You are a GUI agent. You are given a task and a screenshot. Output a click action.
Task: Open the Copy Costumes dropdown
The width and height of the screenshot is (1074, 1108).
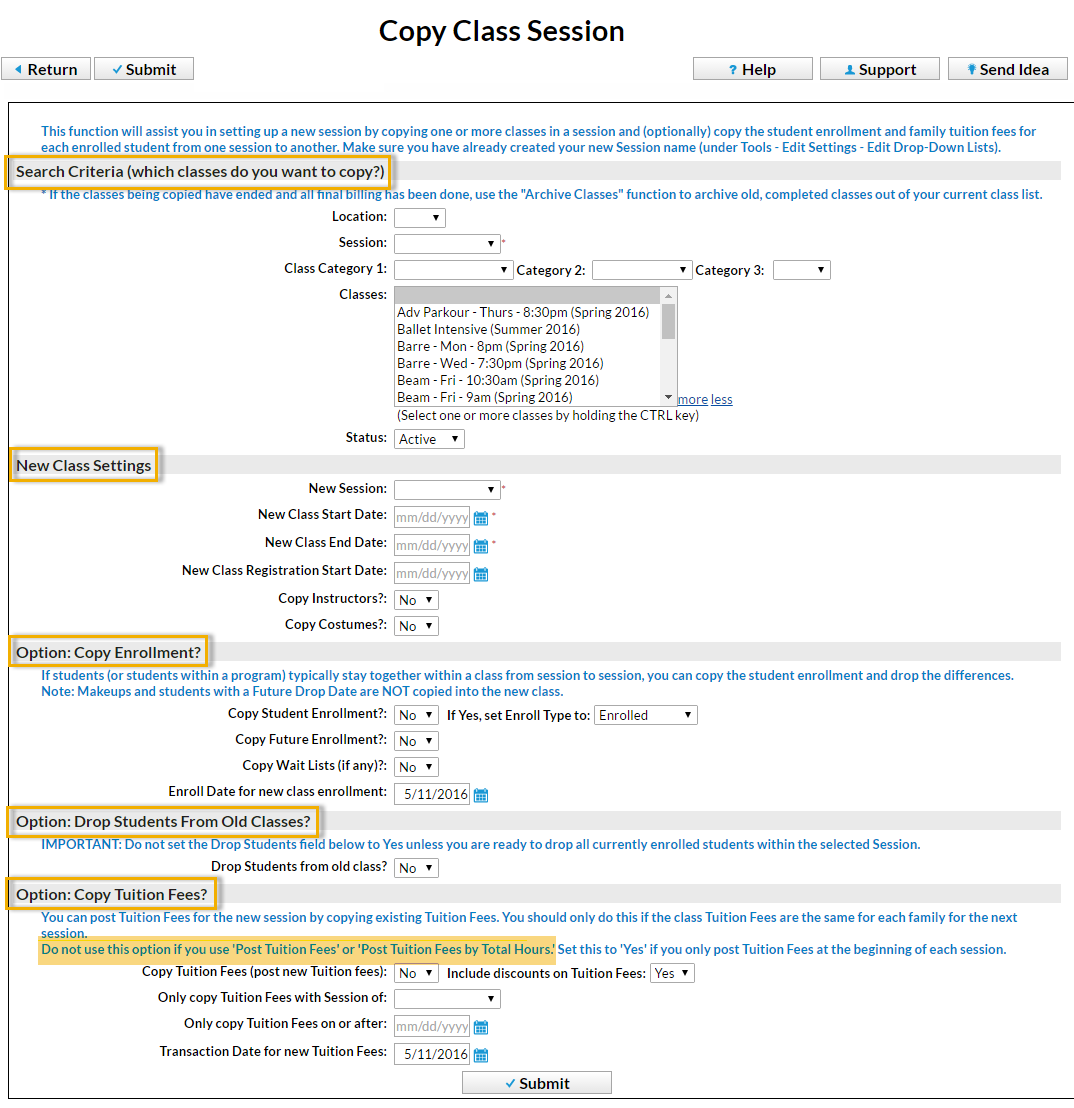point(416,626)
